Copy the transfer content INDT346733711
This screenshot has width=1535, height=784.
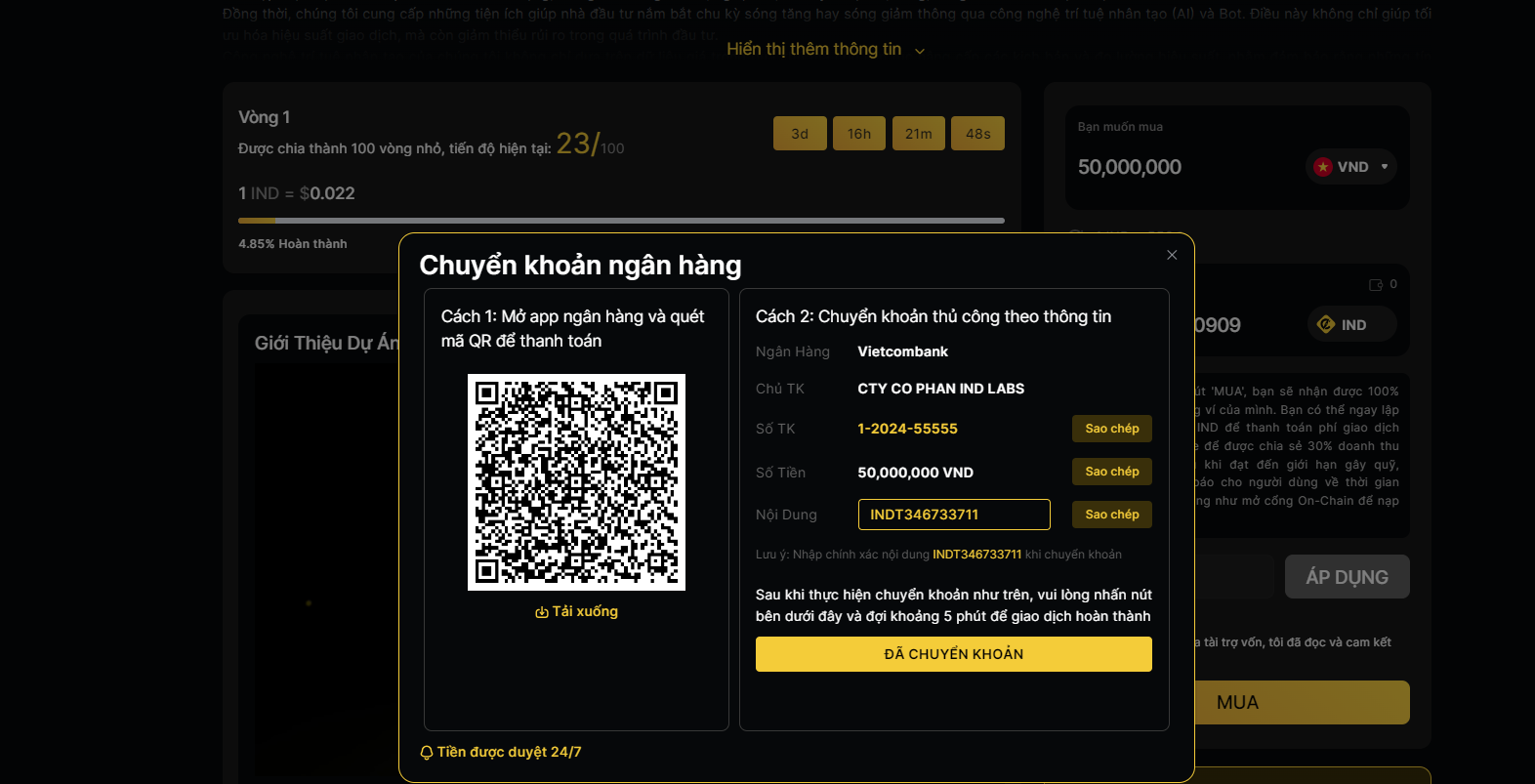tap(1112, 515)
